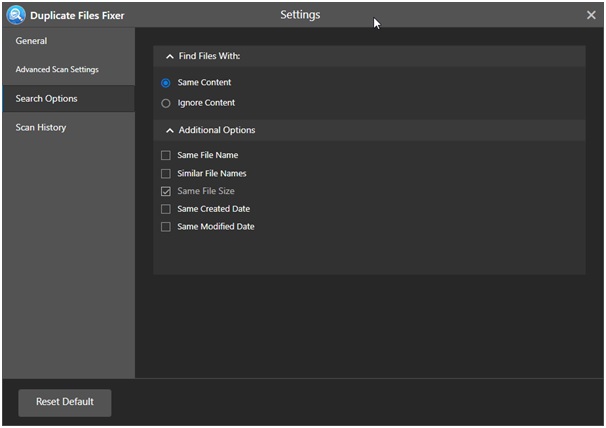This screenshot has width=606, height=428.
Task: Close the Settings window with X
Action: (591, 15)
